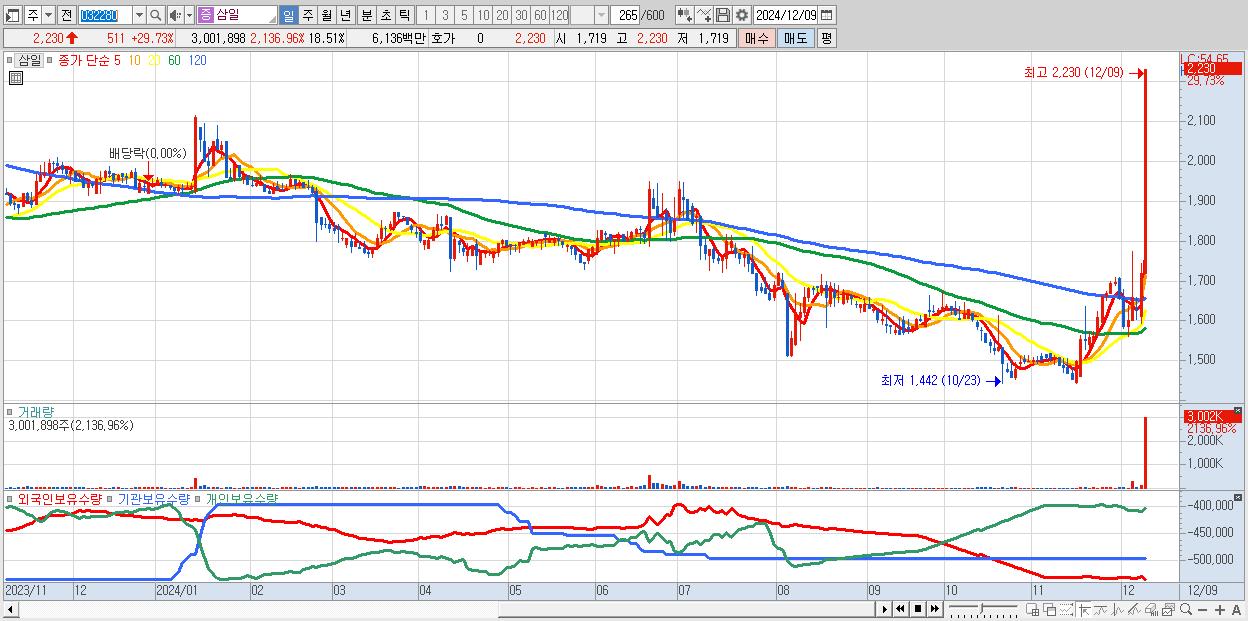Click the play-forward replay button
This screenshot has height=621, width=1248.
click(884, 608)
